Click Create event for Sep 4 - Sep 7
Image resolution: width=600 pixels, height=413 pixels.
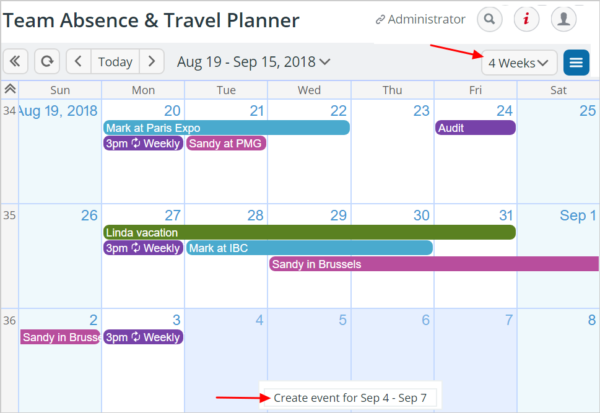pyautogui.click(x=350, y=398)
